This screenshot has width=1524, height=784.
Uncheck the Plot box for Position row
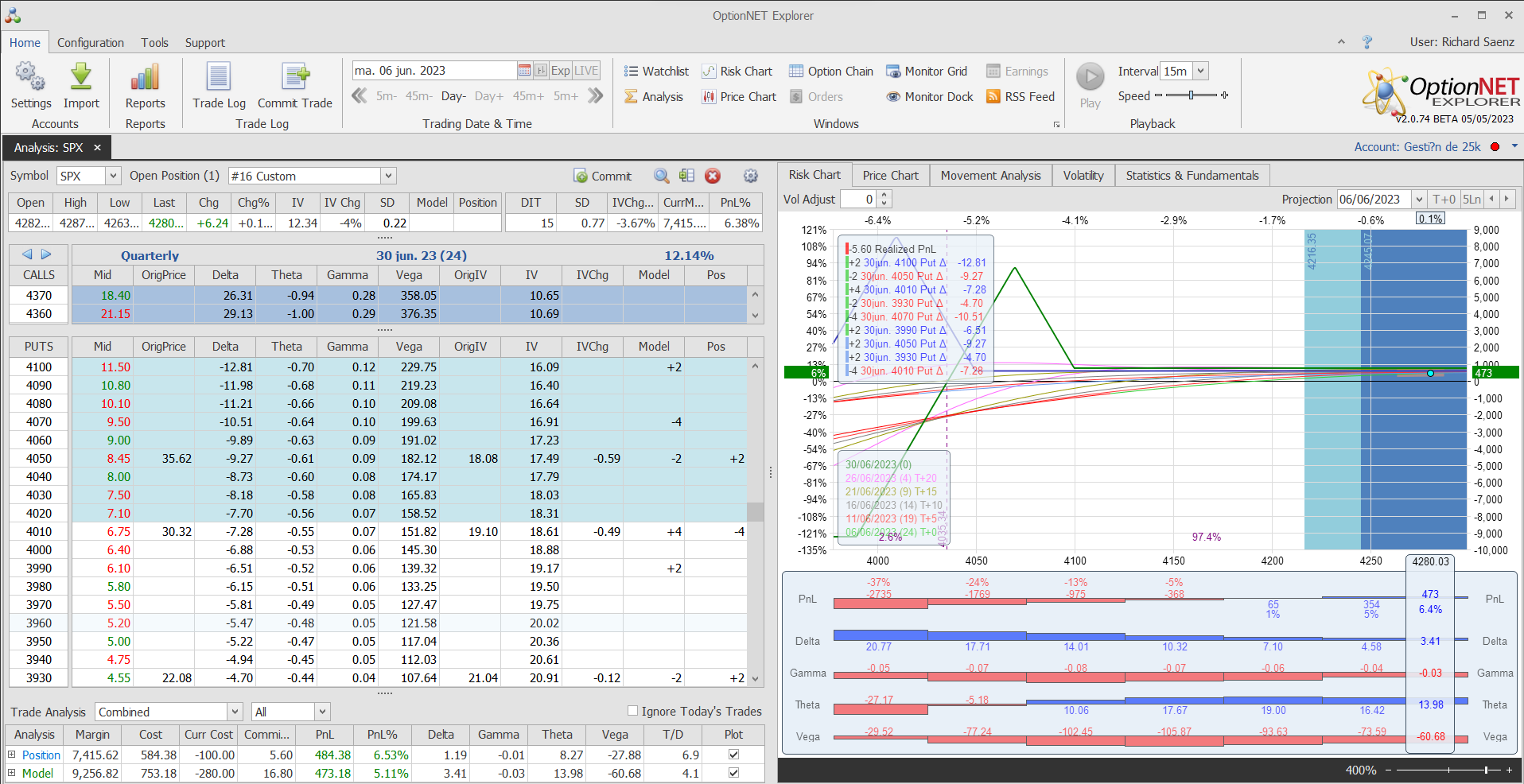pos(733,755)
